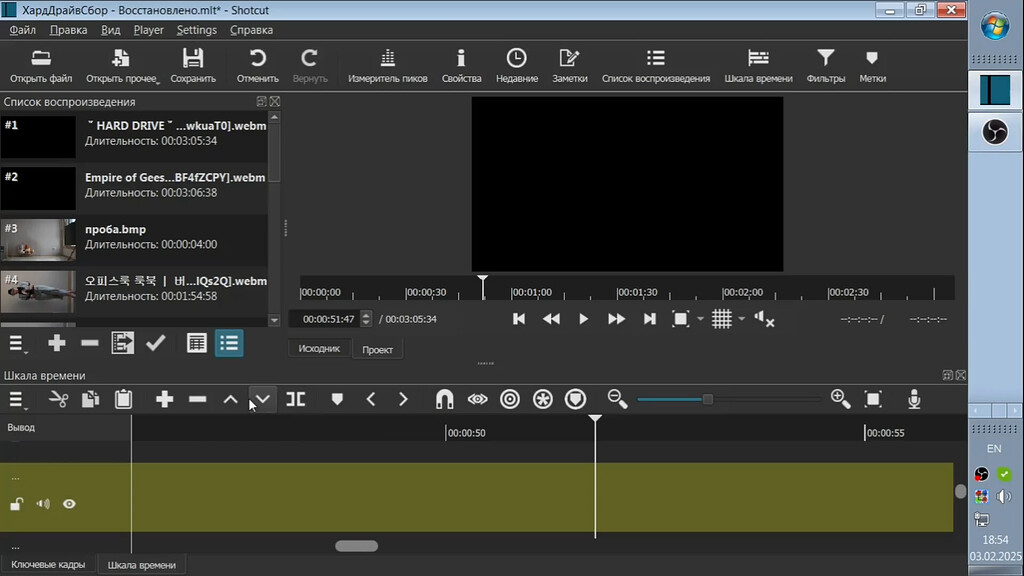
Task: Click Overwrite down-arrow icon in timeline toolbar
Action: (262, 399)
